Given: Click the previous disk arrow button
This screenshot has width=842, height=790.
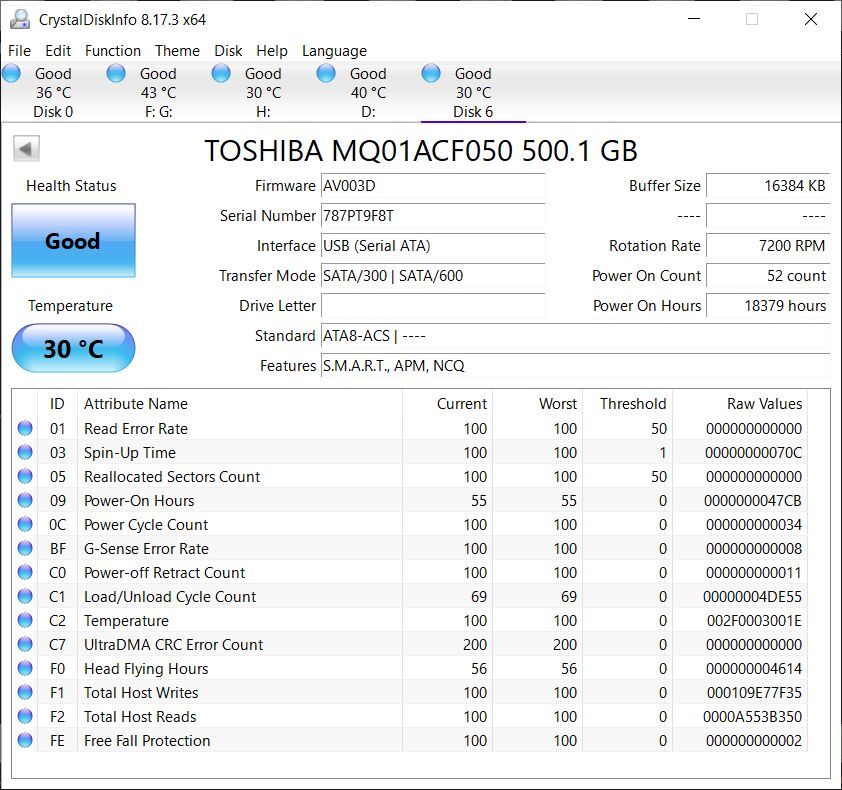Looking at the screenshot, I should pos(26,149).
